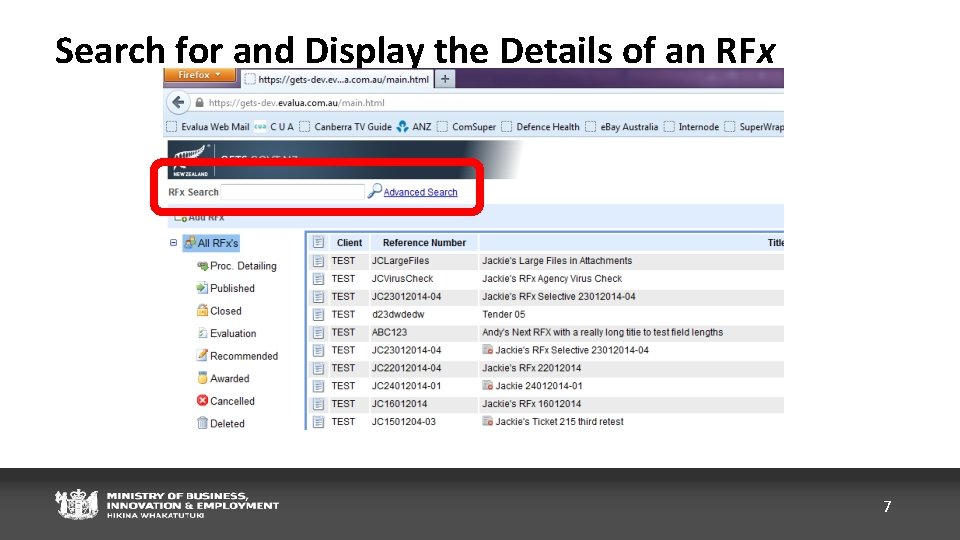This screenshot has height=540, width=960.
Task: Open the Advanced Search link
Action: click(x=420, y=192)
